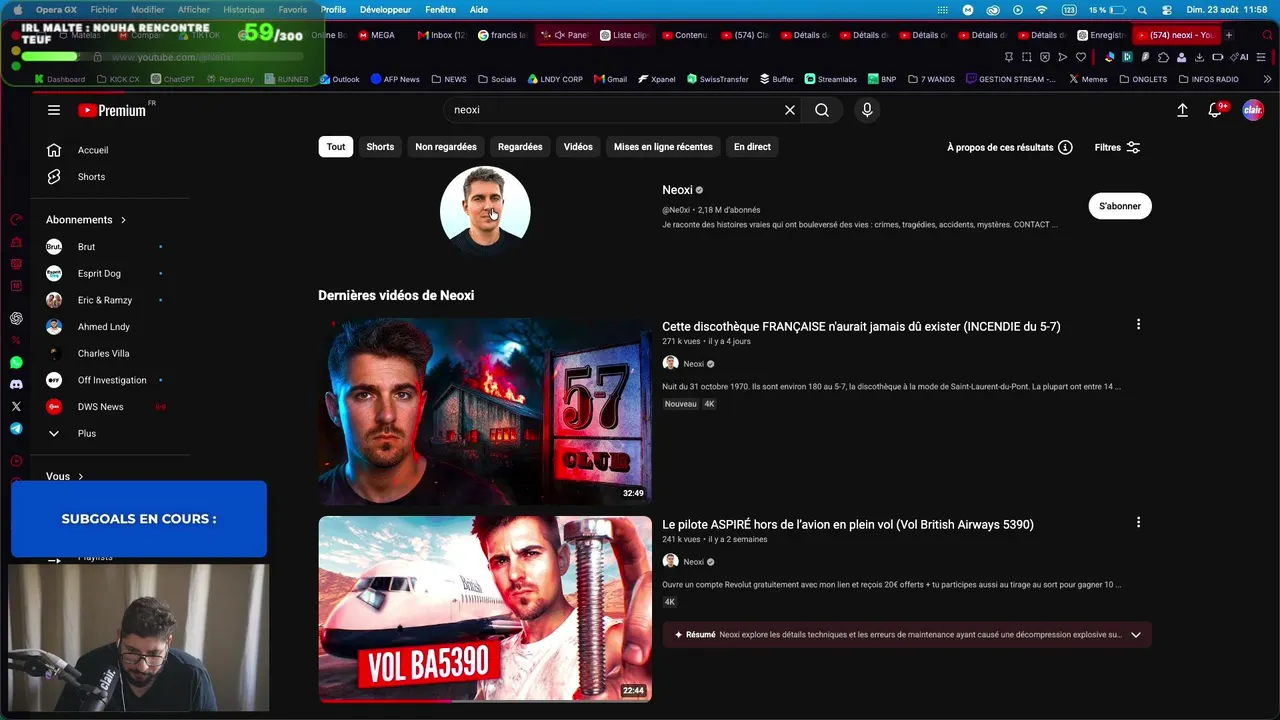Filter by Non regardées chip
The height and width of the screenshot is (720, 1280).
click(446, 147)
